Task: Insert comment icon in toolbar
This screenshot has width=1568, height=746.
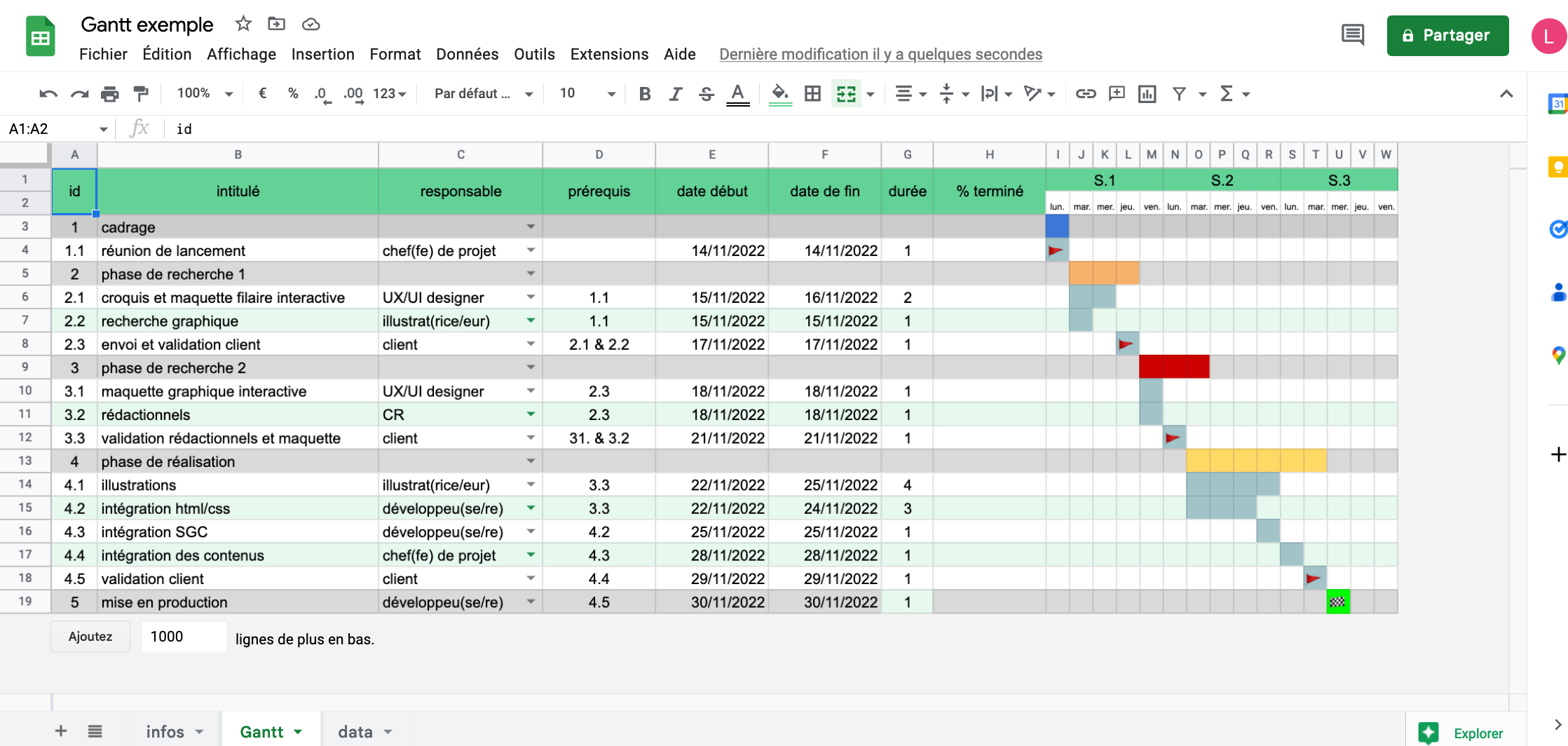Action: pos(1117,94)
